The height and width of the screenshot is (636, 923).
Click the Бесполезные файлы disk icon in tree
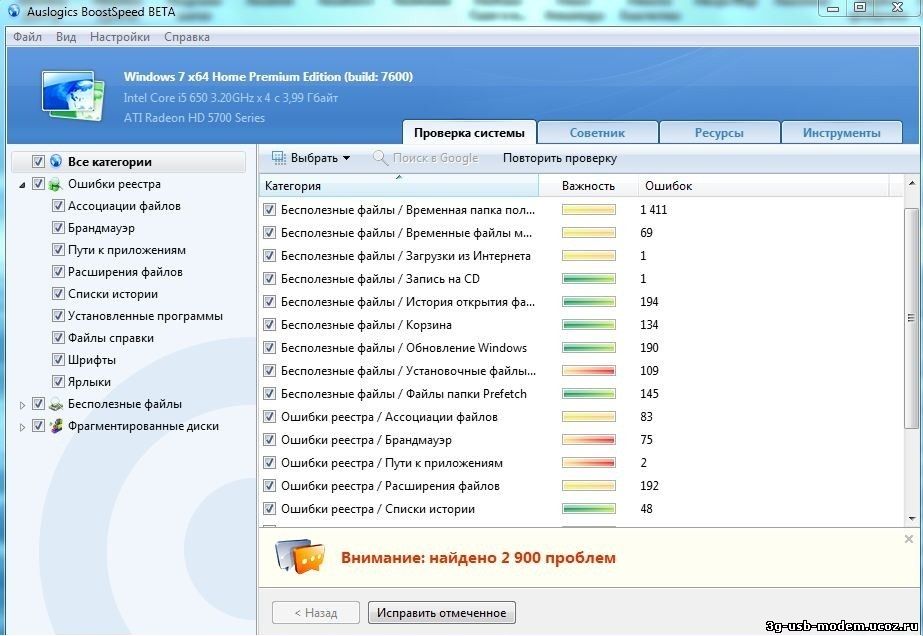tap(56, 404)
